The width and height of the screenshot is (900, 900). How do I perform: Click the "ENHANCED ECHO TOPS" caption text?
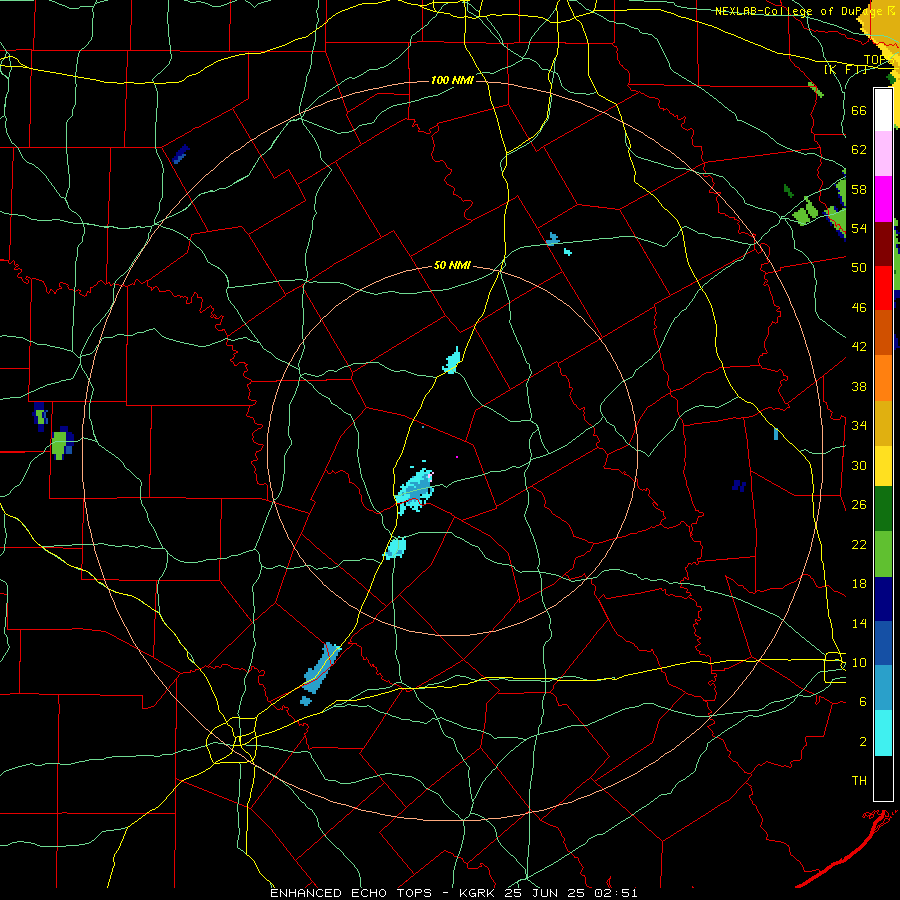[351, 893]
